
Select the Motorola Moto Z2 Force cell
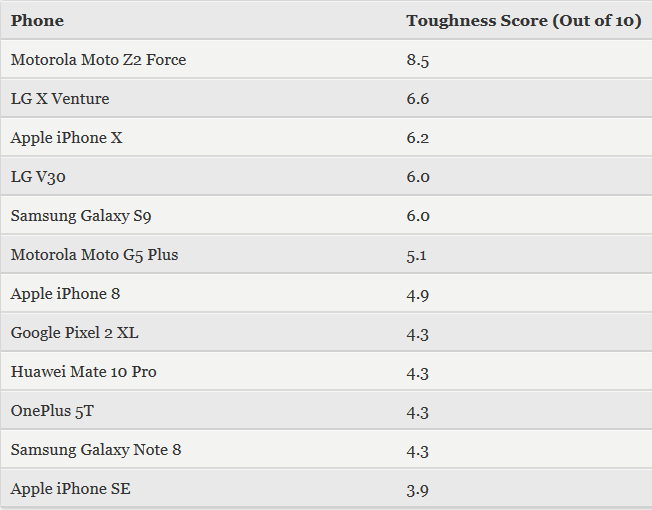(98, 60)
